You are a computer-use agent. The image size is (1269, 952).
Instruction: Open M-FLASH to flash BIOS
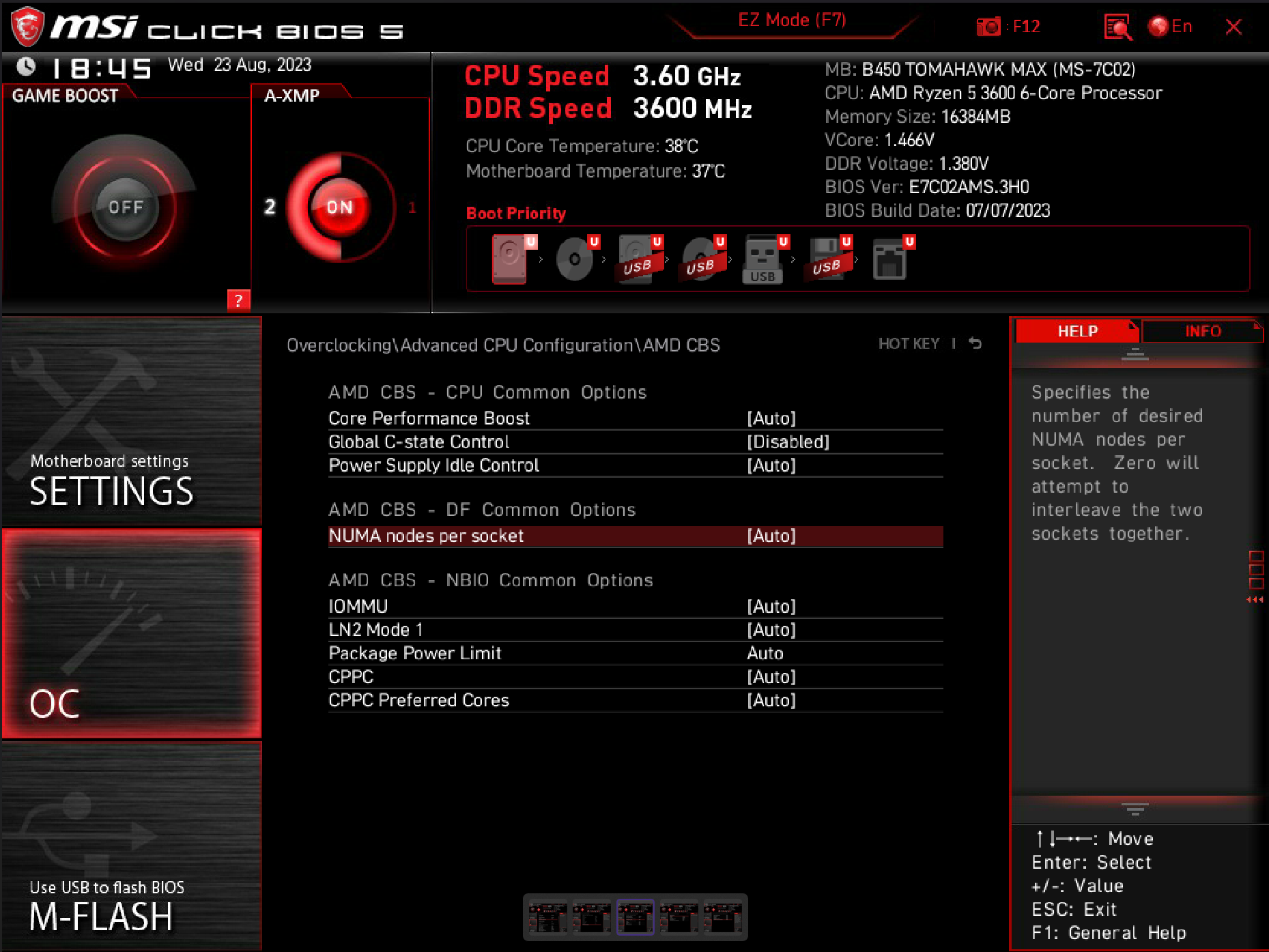pyautogui.click(x=132, y=846)
